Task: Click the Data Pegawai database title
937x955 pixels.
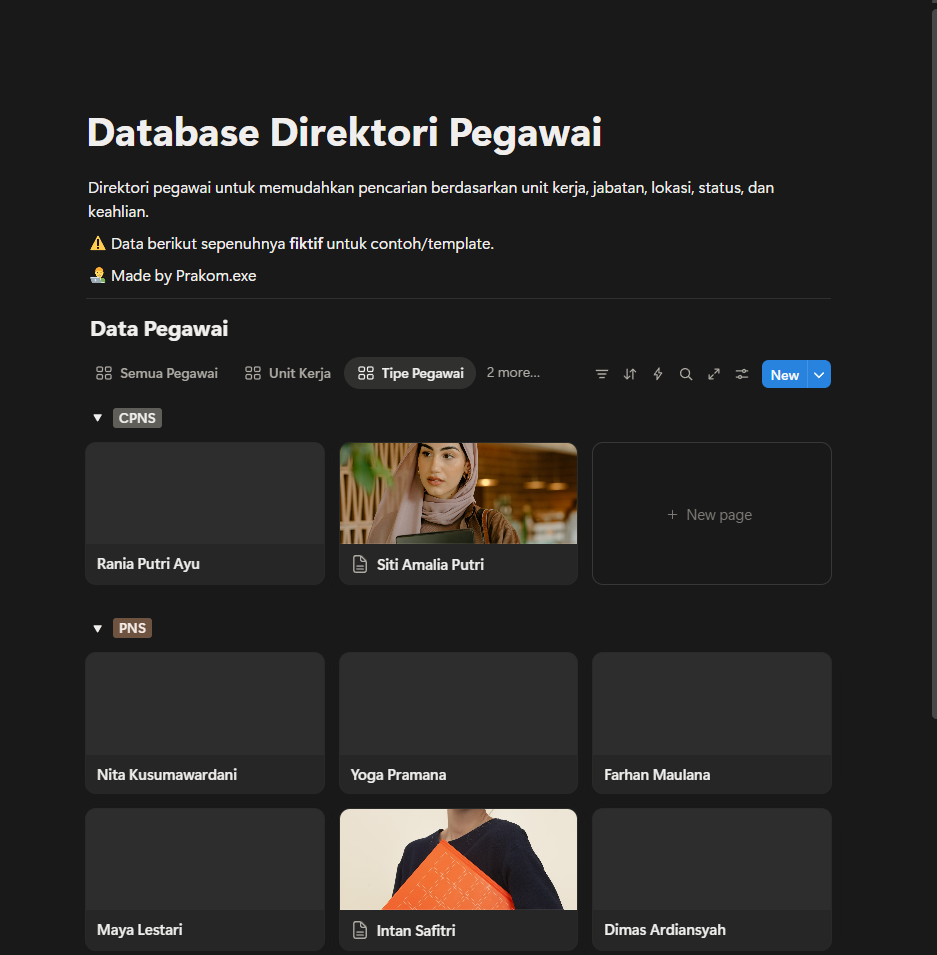Action: click(x=159, y=329)
